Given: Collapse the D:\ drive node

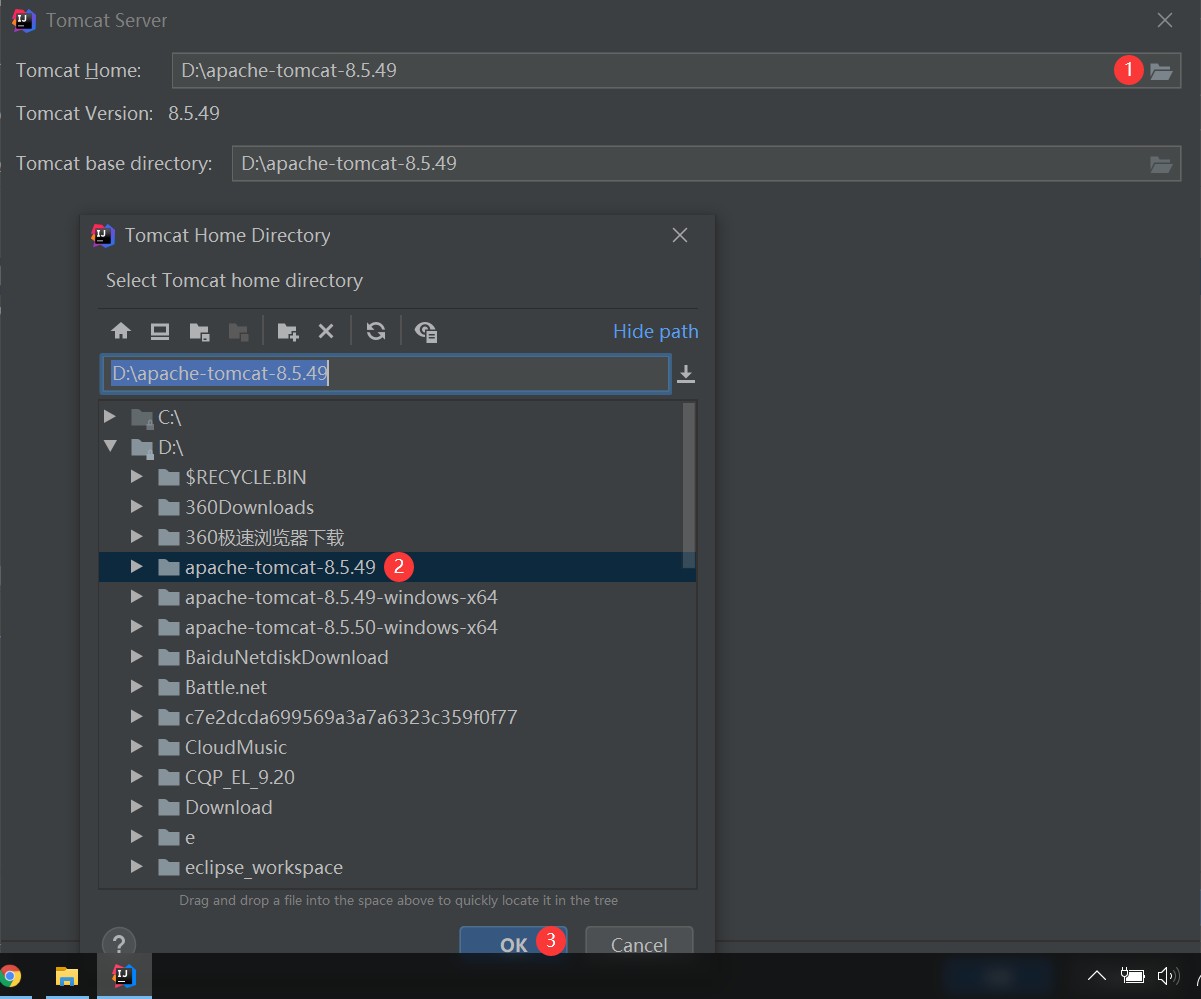Looking at the screenshot, I should click(111, 447).
